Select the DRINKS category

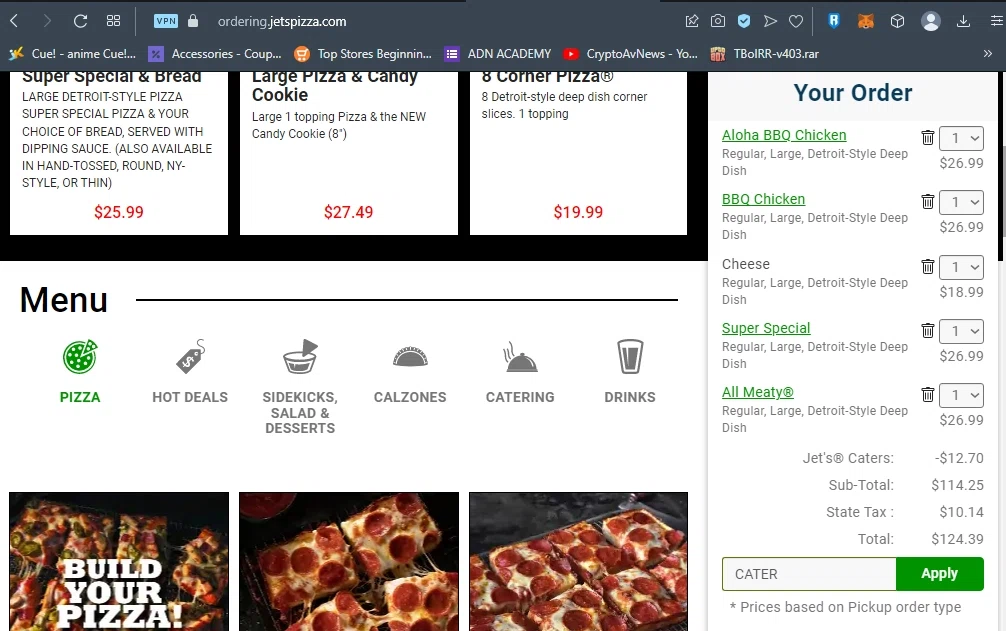tap(630, 397)
